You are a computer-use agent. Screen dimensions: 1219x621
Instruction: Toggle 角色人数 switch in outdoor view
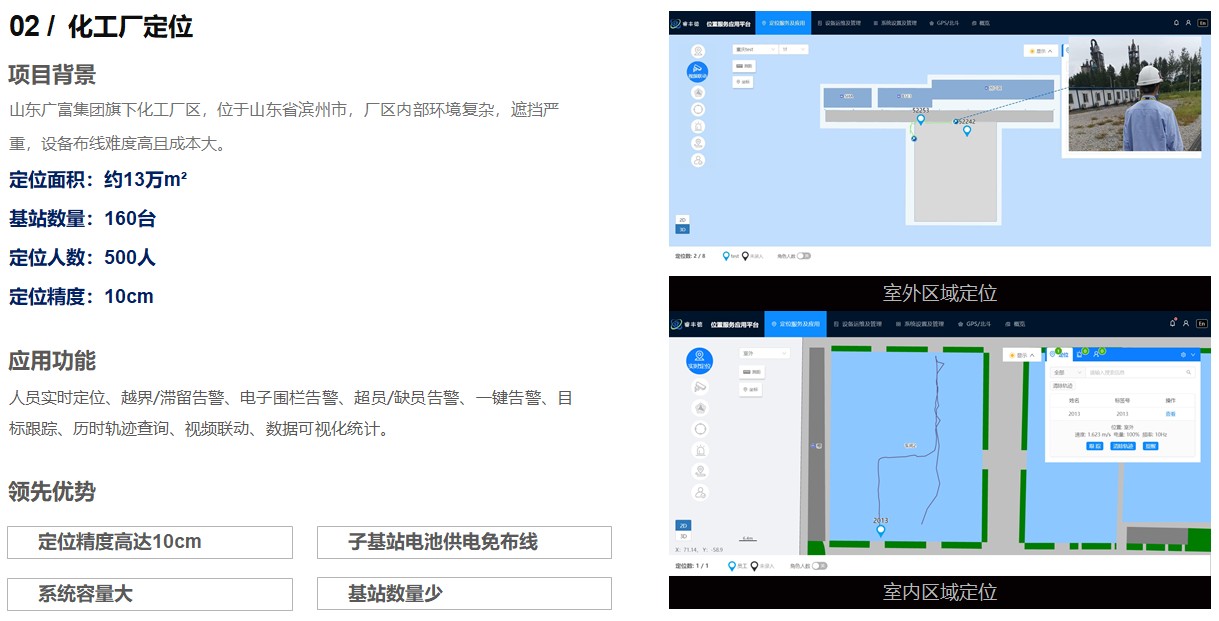pos(804,256)
